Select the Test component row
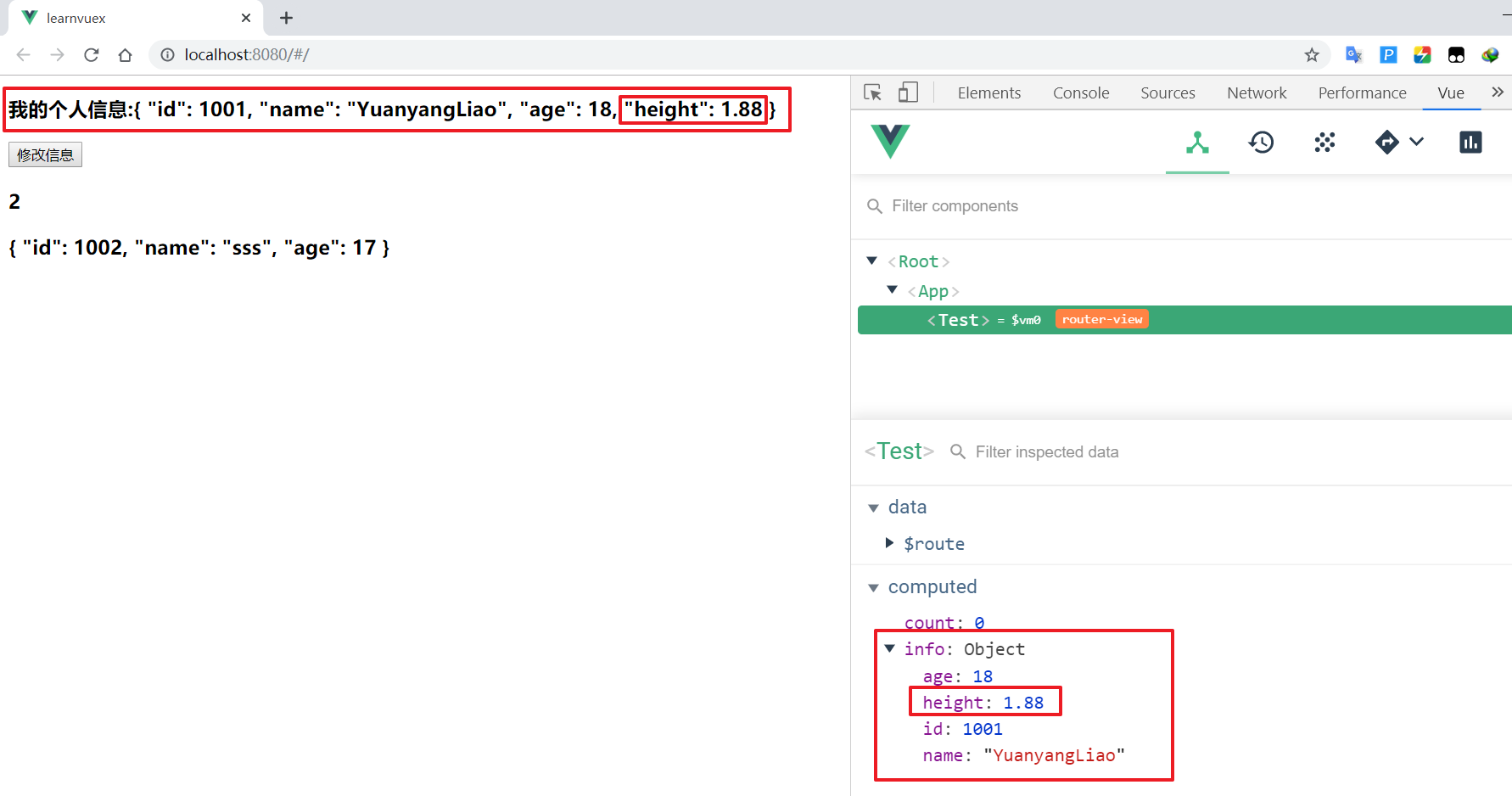The image size is (1512, 796). pos(1184,320)
